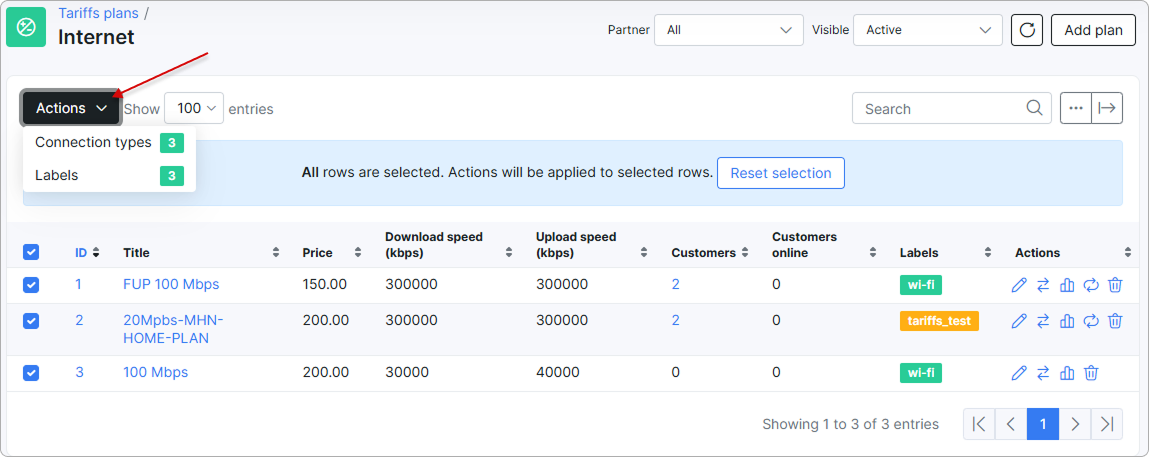The height and width of the screenshot is (457, 1149).
Task: Open the 20Mpbs-MHN-HOME-PLAN title link
Action: tap(173, 330)
